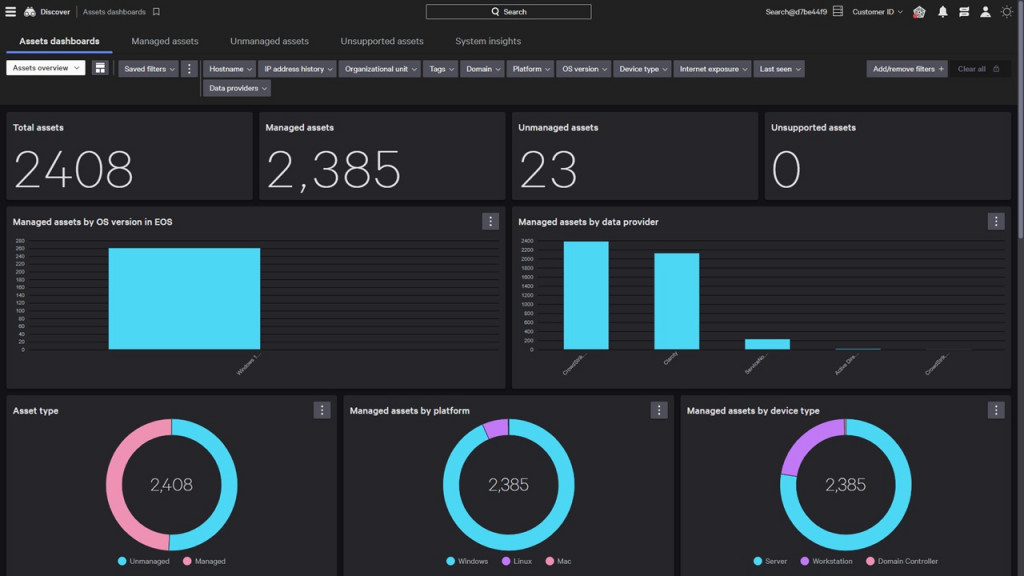Go to the System insights tab
This screenshot has width=1024, height=576.
487,41
